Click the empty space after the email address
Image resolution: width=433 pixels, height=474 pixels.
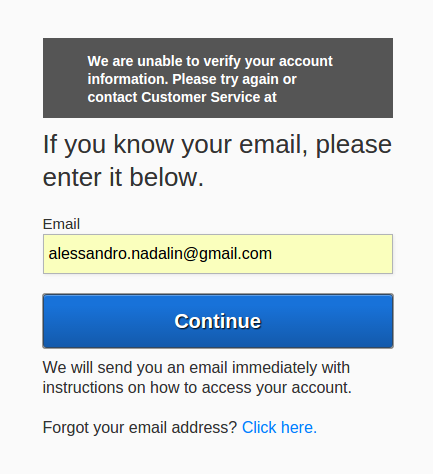pos(332,254)
